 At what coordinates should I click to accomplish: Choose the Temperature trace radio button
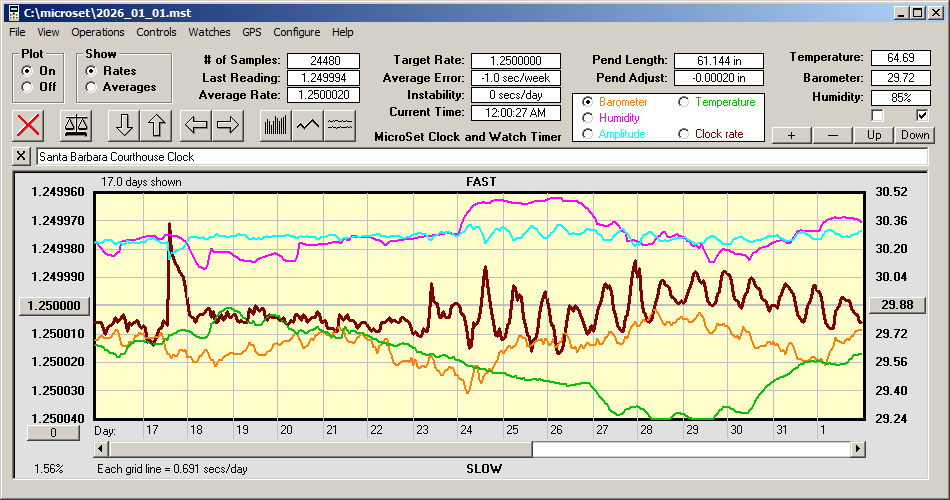click(x=684, y=102)
